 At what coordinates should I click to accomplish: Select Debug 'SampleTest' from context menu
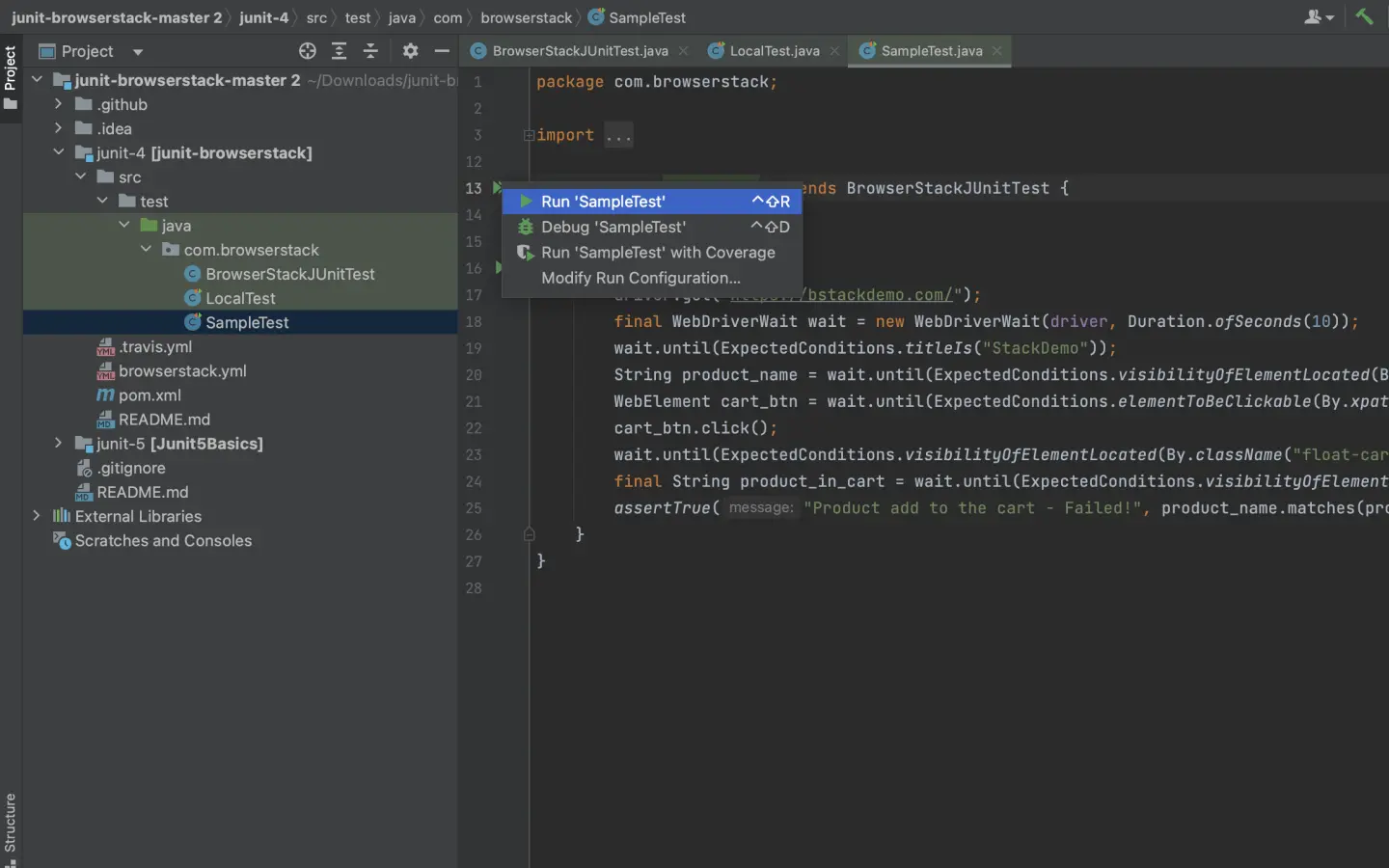[x=613, y=227]
